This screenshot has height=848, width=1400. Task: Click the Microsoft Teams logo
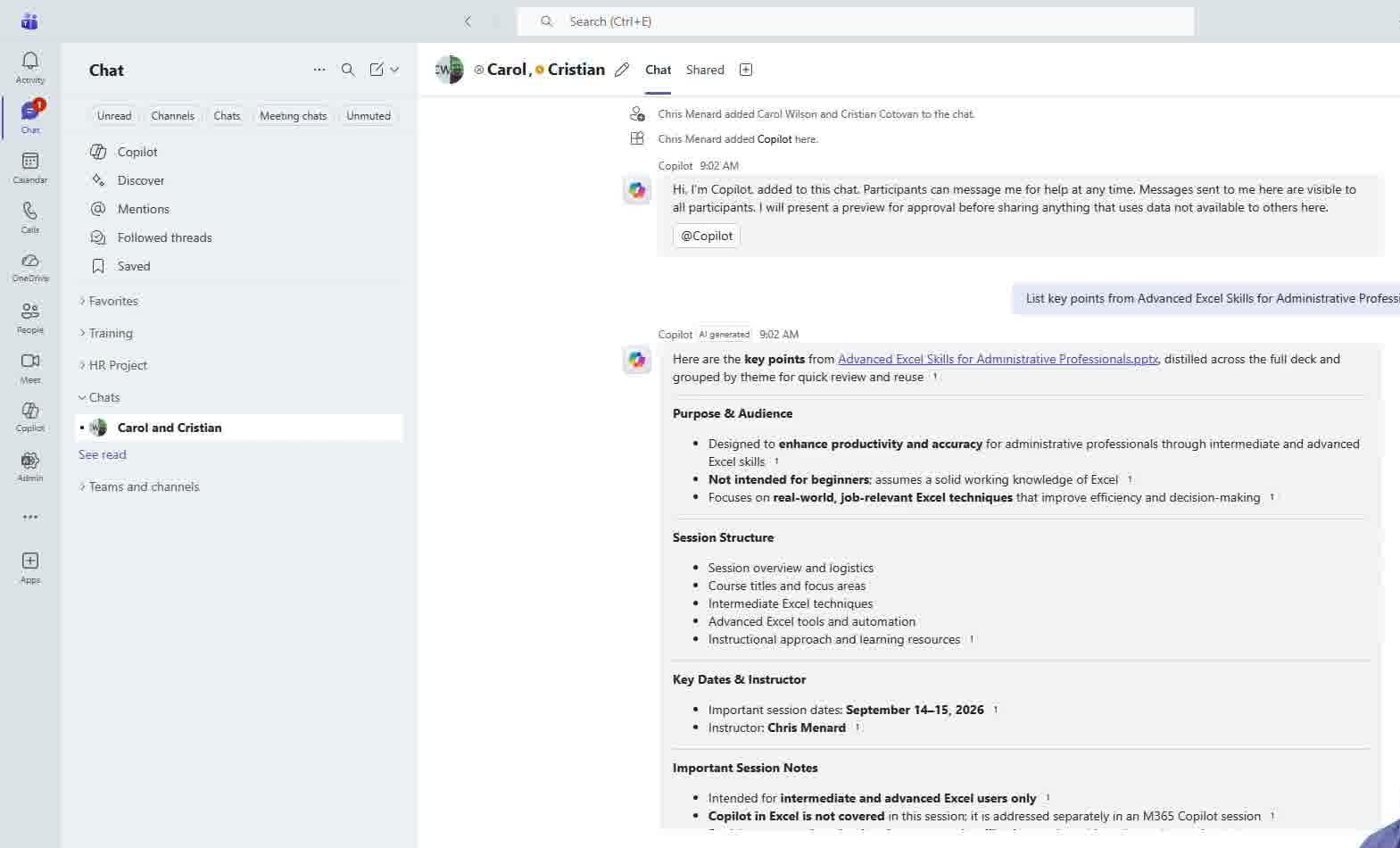(x=29, y=21)
